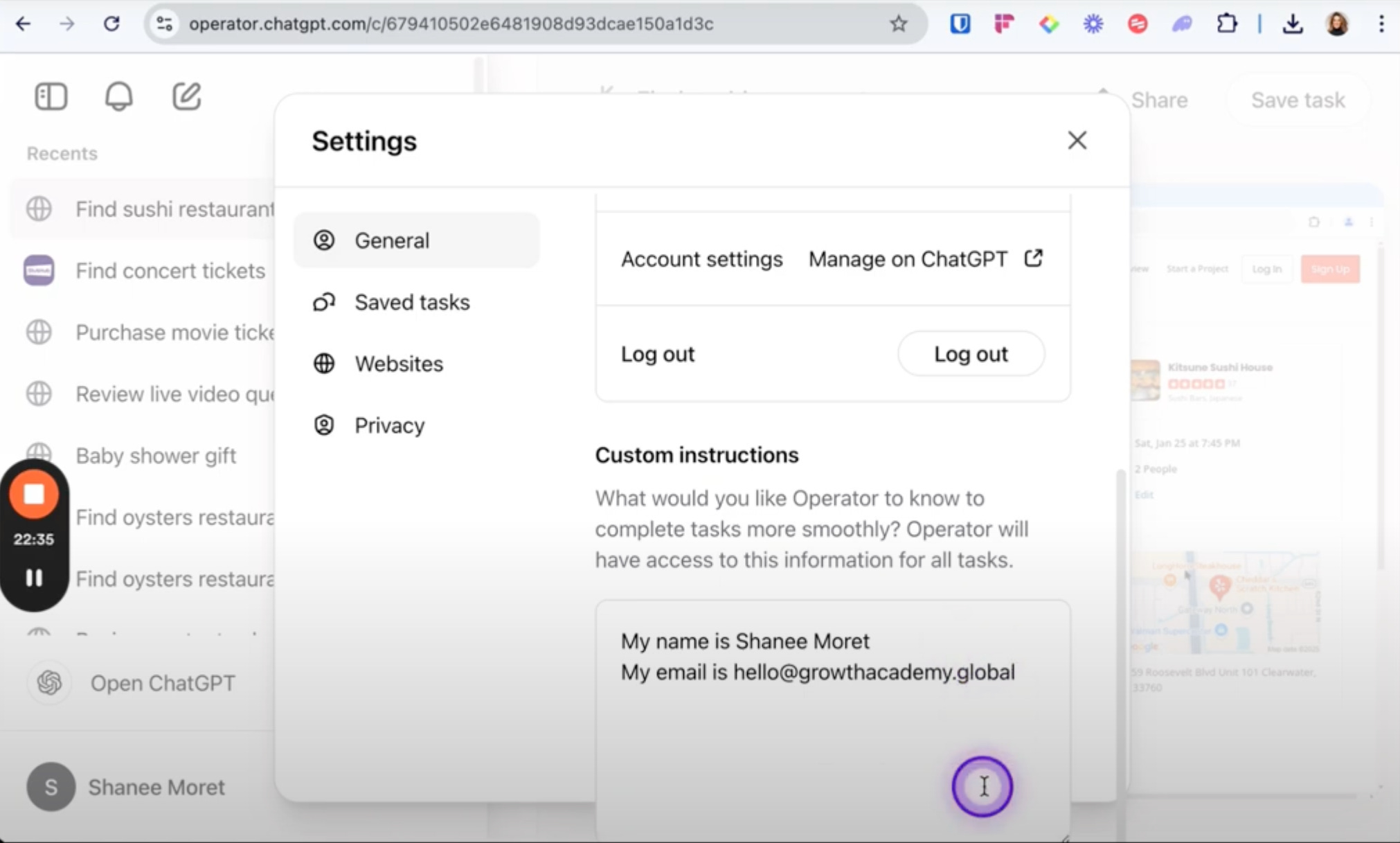This screenshot has width=1400, height=843.
Task: Click the Custom instructions heading
Action: click(x=697, y=455)
